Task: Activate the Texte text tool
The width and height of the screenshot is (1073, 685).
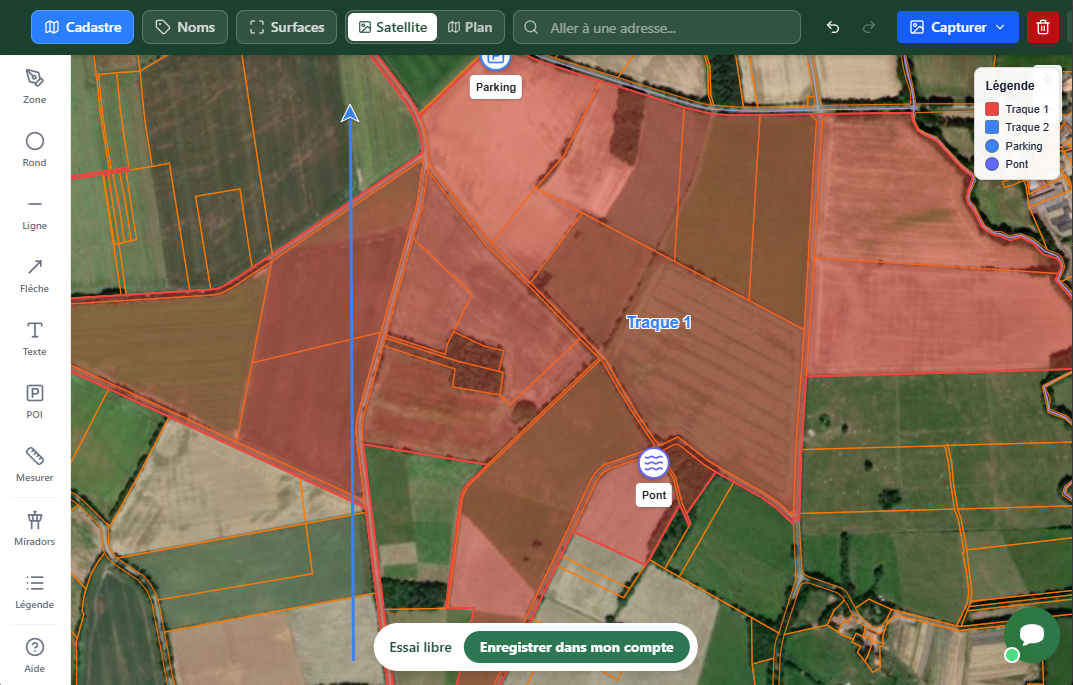Action: (x=34, y=338)
